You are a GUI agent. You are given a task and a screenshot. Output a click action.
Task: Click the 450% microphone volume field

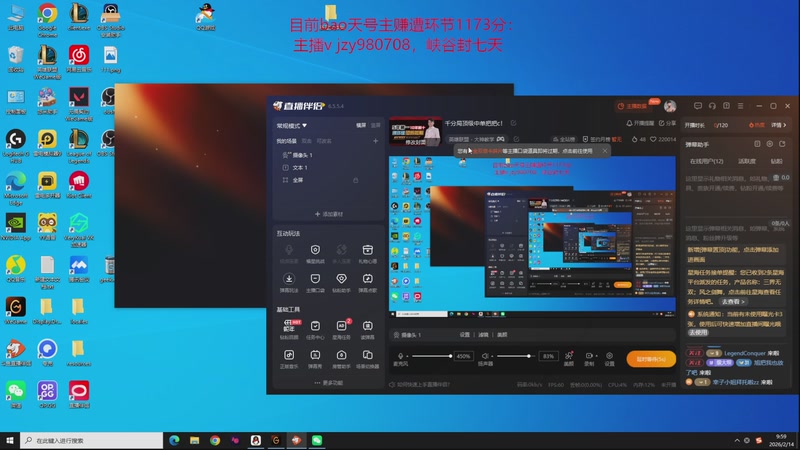[463, 356]
